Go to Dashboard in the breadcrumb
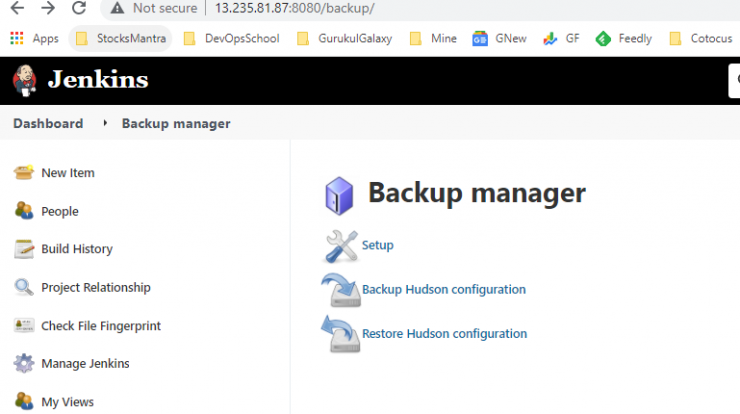 point(48,124)
